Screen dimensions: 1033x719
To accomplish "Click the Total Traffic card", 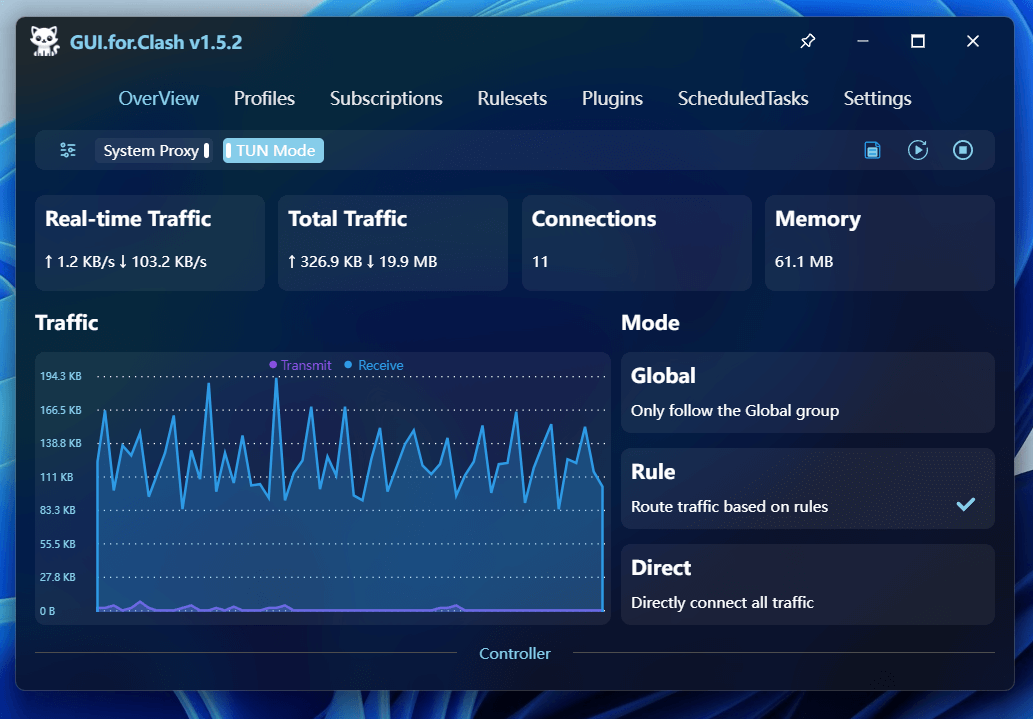I will pos(393,243).
